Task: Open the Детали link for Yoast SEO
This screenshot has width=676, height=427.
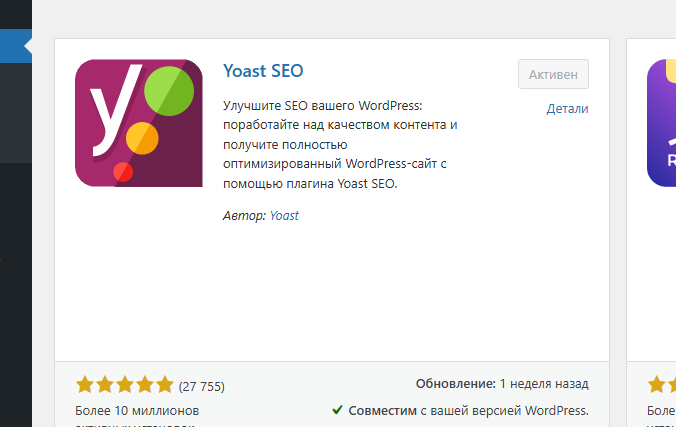Action: (x=567, y=109)
